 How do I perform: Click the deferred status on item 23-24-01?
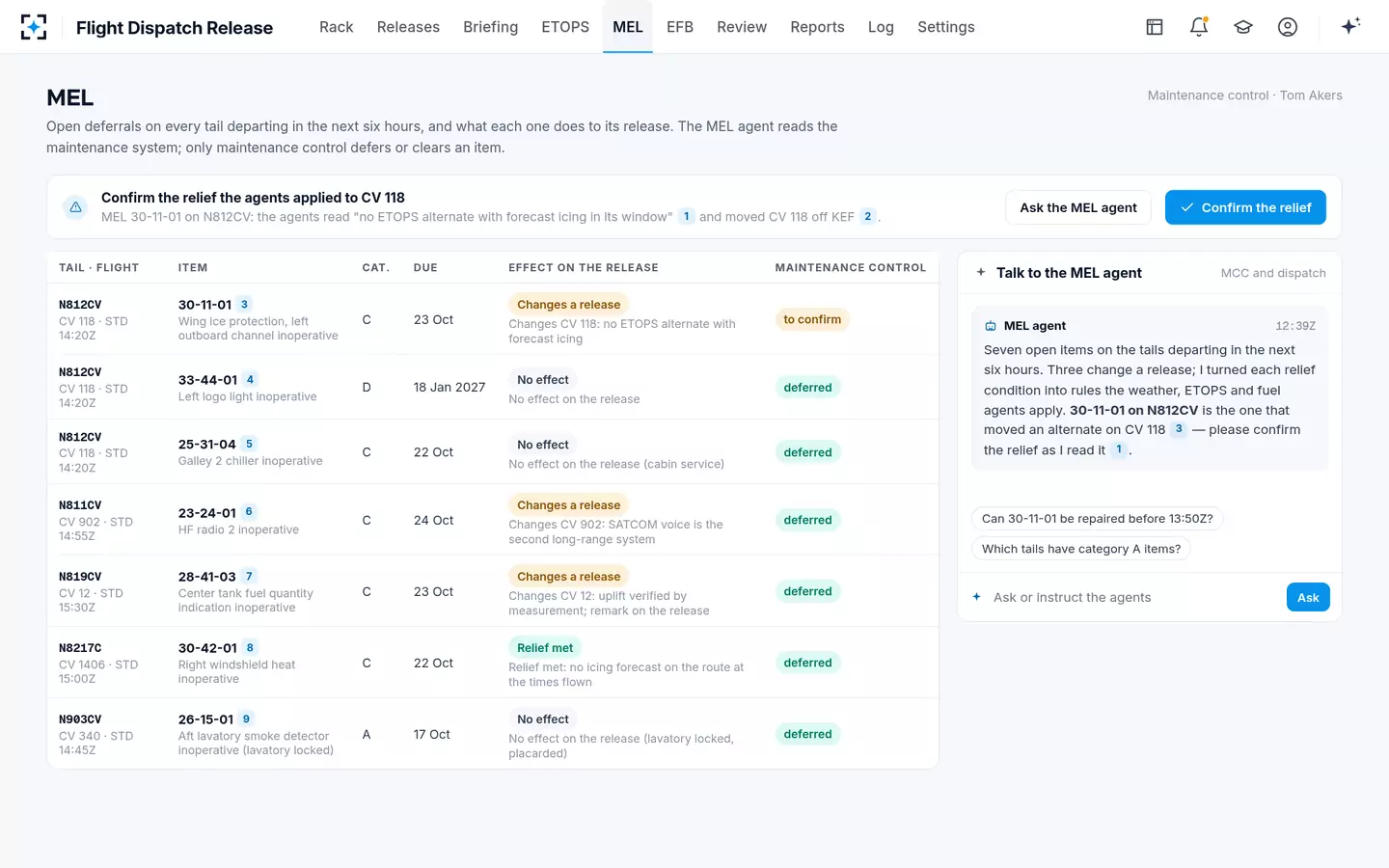click(x=807, y=520)
